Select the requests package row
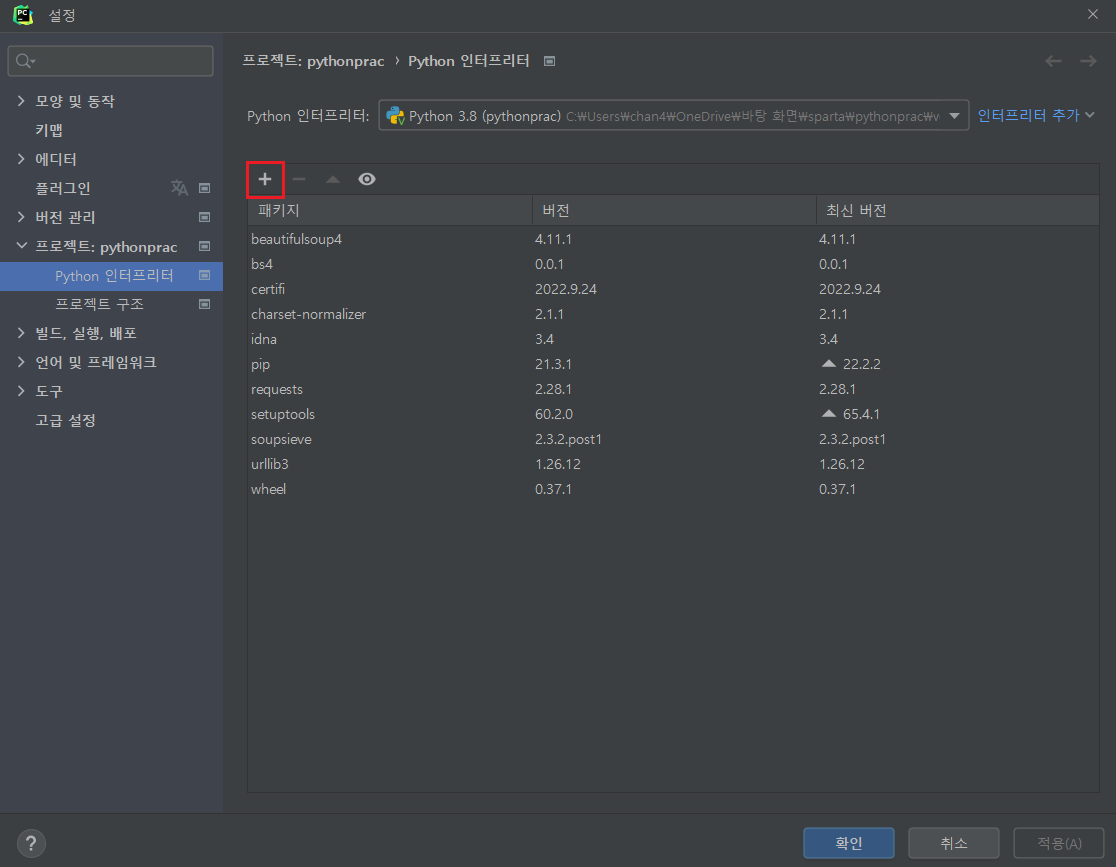This screenshot has width=1116, height=867. click(x=673, y=389)
